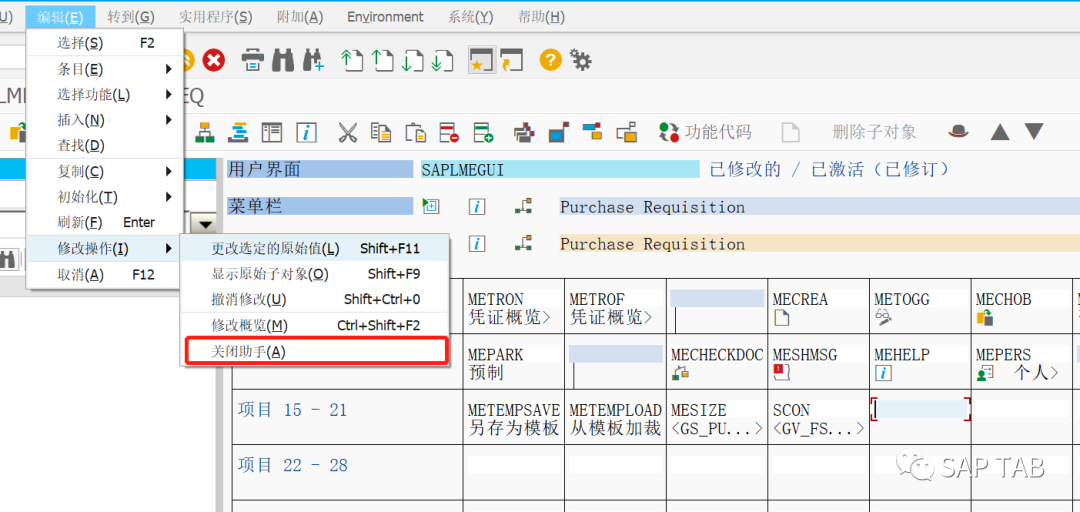
Task: Expand the 插入(N) submenu
Action: click(105, 120)
